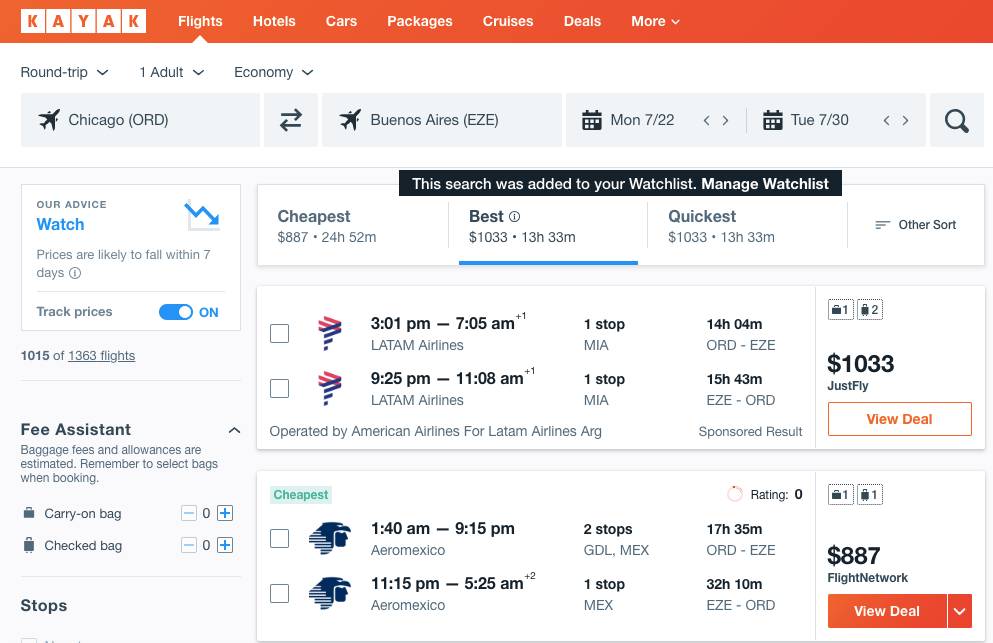
Task: Click departure date Mon 7/22
Action: coord(642,120)
